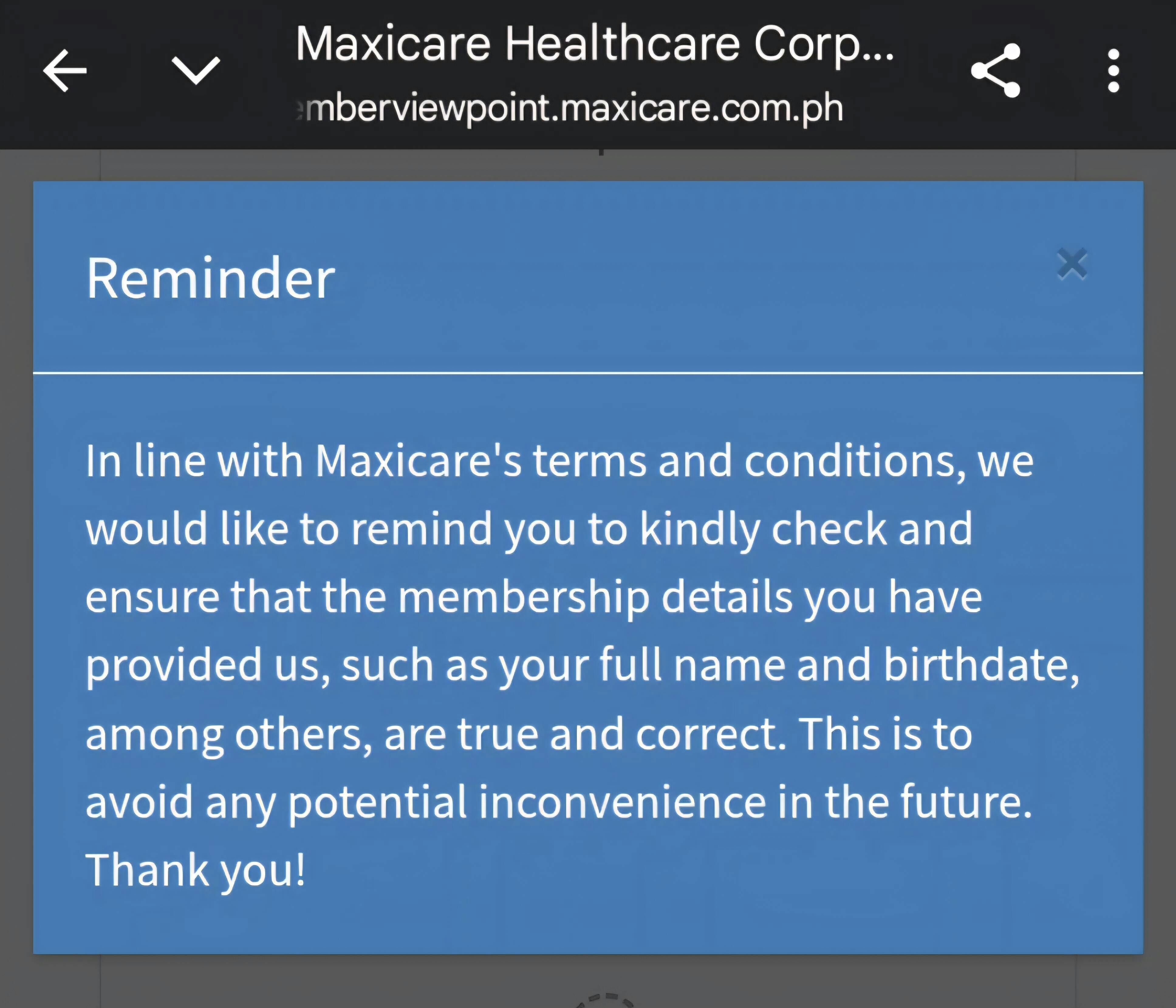Open the three-dot overflow menu

pos(1113,70)
